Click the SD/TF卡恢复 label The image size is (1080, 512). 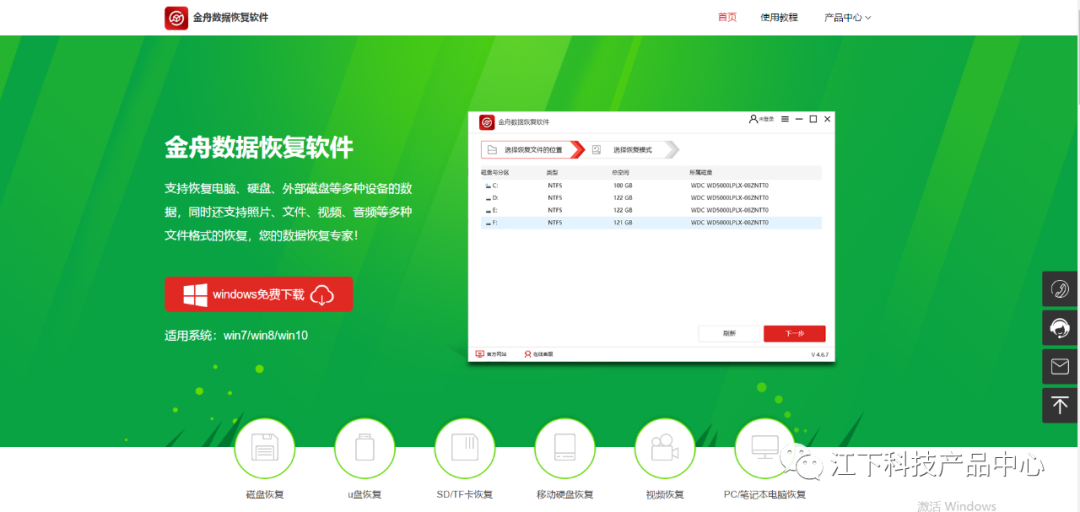coord(464,495)
